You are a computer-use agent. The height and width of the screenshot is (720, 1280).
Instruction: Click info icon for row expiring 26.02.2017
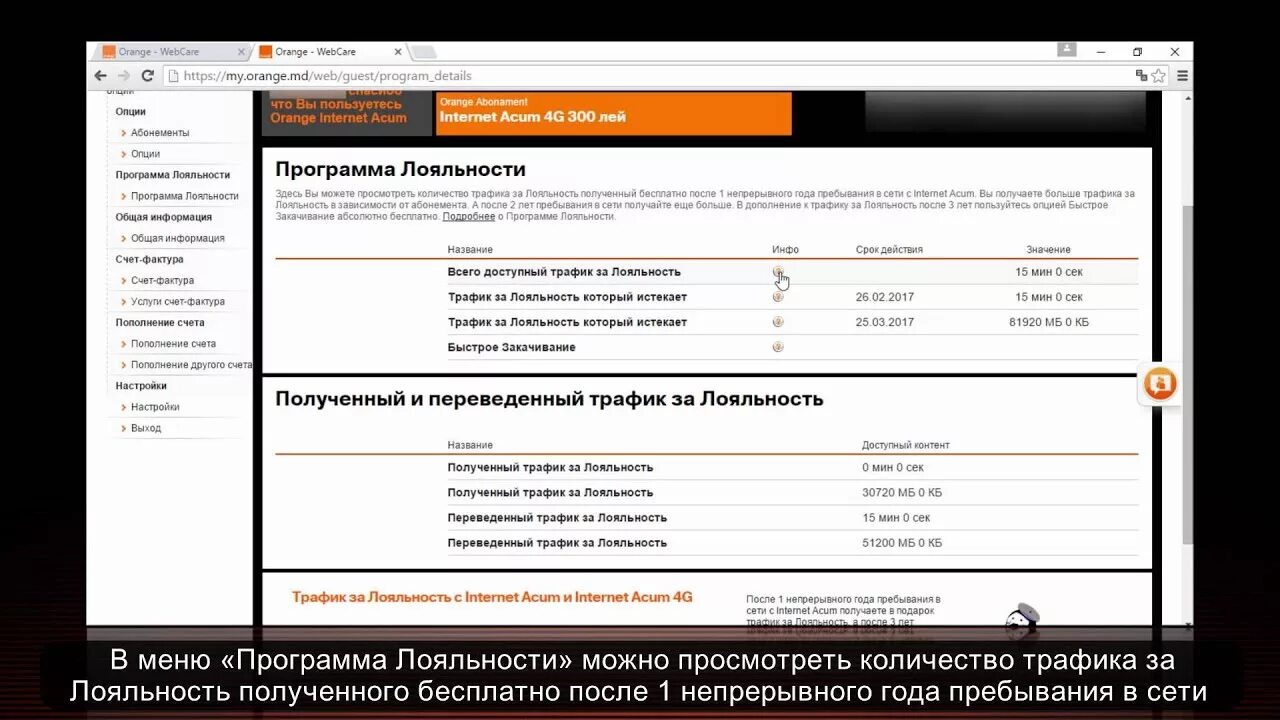[778, 296]
